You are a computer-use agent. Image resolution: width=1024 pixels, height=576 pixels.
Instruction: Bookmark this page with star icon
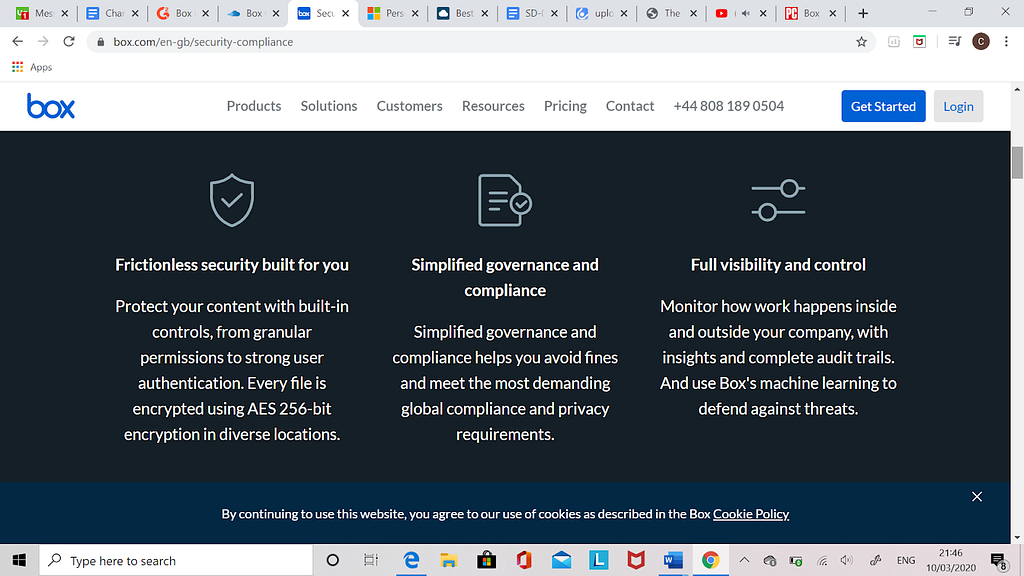(861, 42)
